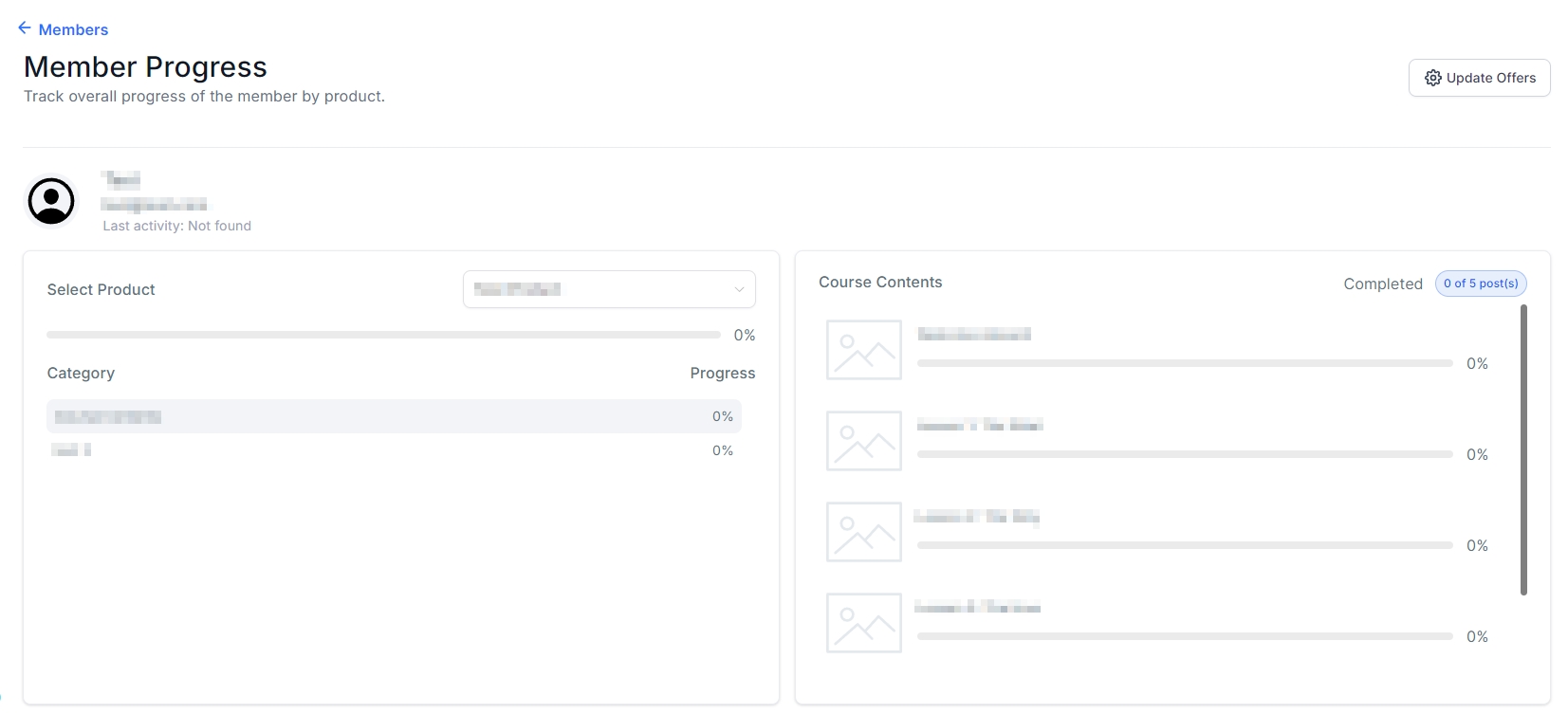Click the Course Contents vertical scrollbar

coord(1523,449)
